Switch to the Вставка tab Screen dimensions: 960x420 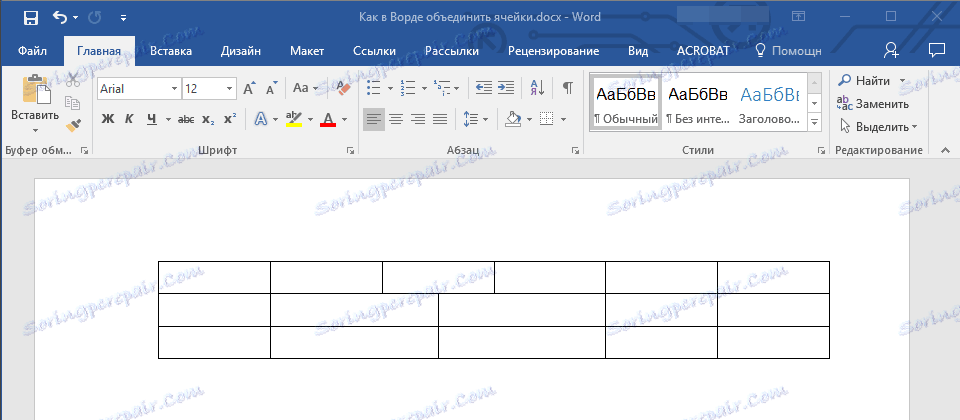pyautogui.click(x=171, y=51)
